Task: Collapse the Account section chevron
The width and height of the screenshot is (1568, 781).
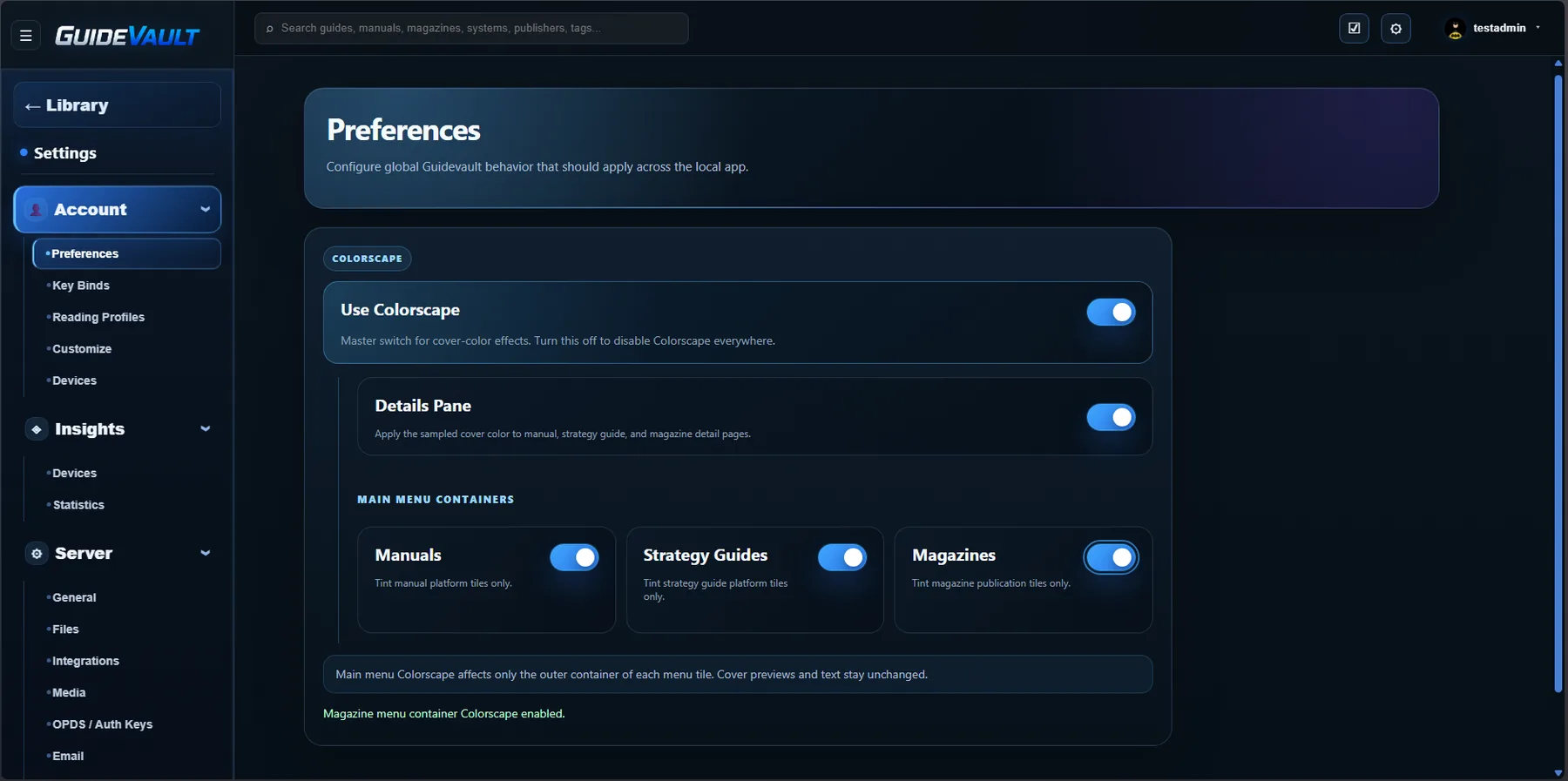Action: click(x=206, y=209)
